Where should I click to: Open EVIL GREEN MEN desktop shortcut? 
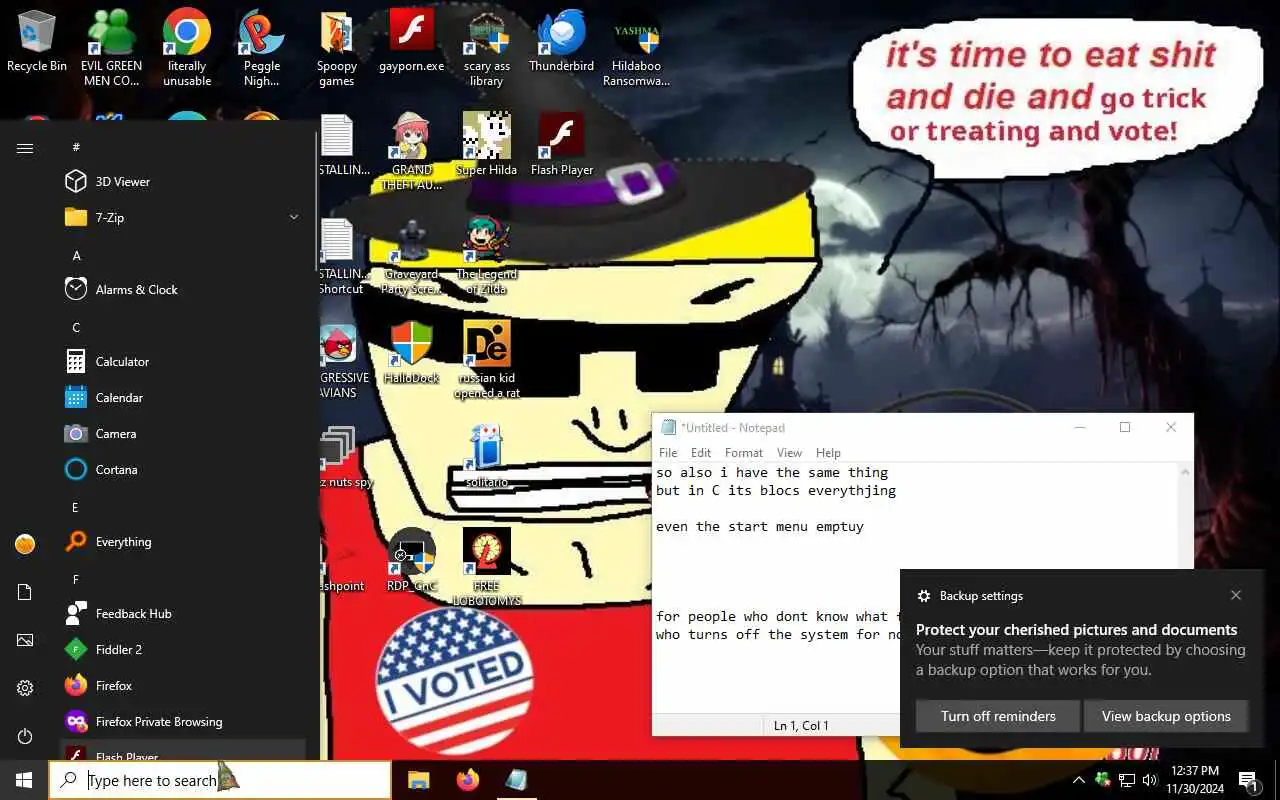111,48
